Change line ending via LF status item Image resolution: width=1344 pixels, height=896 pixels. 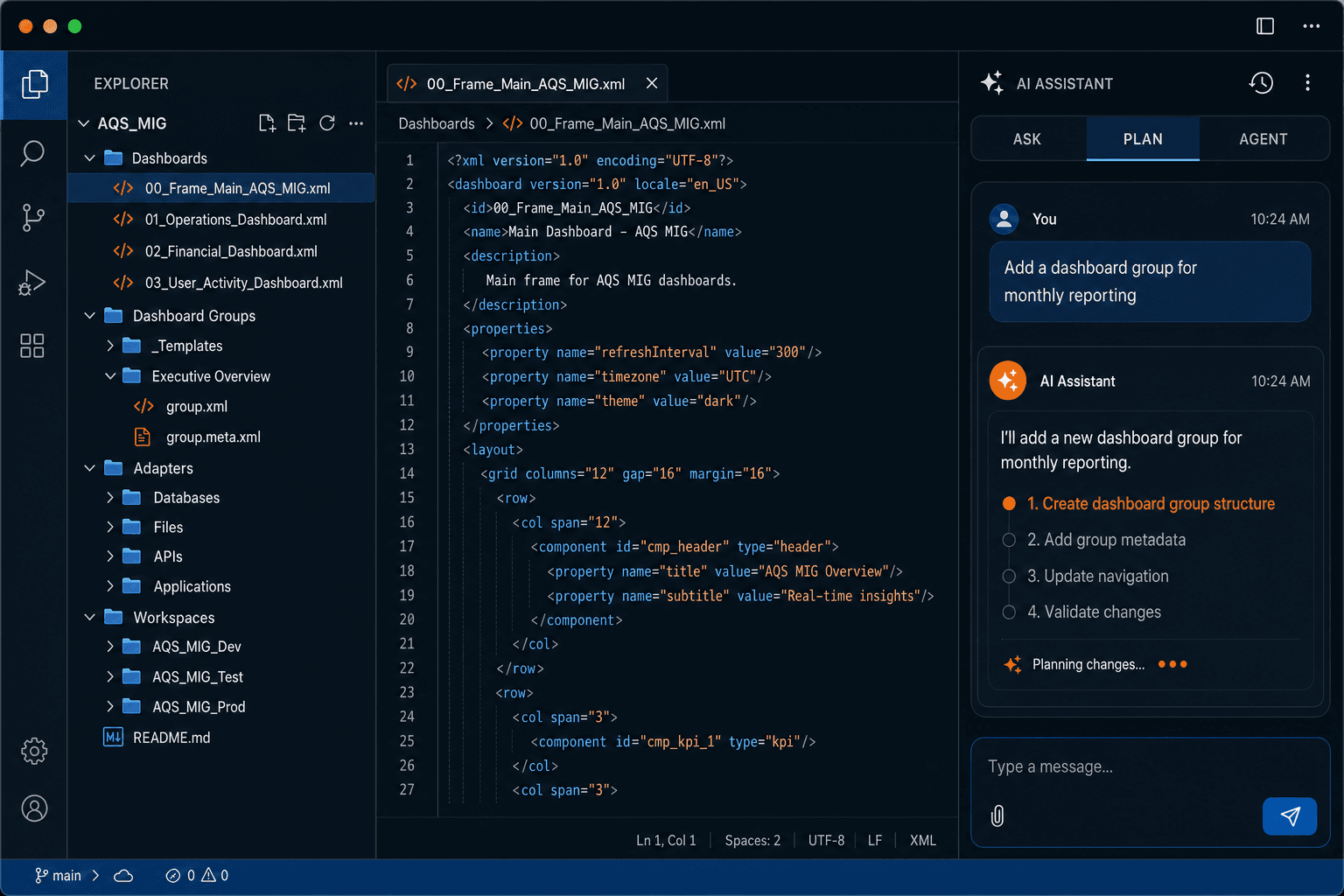pyautogui.click(x=875, y=840)
